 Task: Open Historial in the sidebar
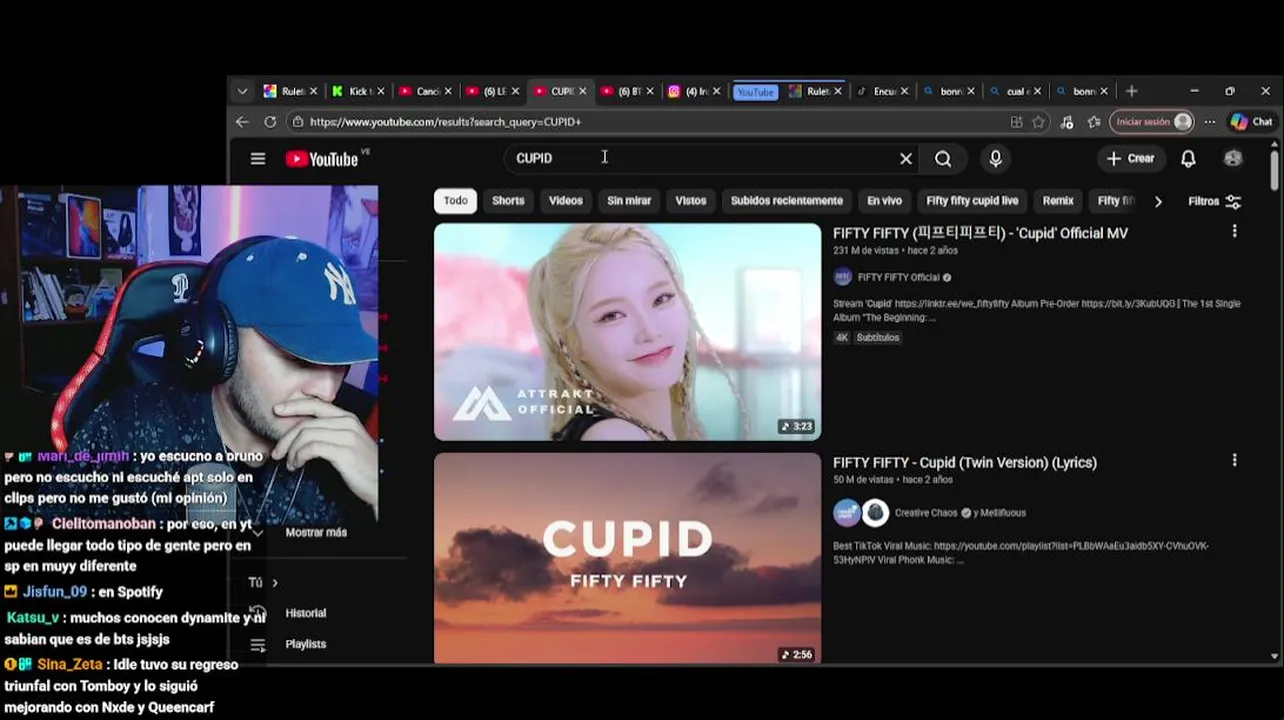(306, 613)
